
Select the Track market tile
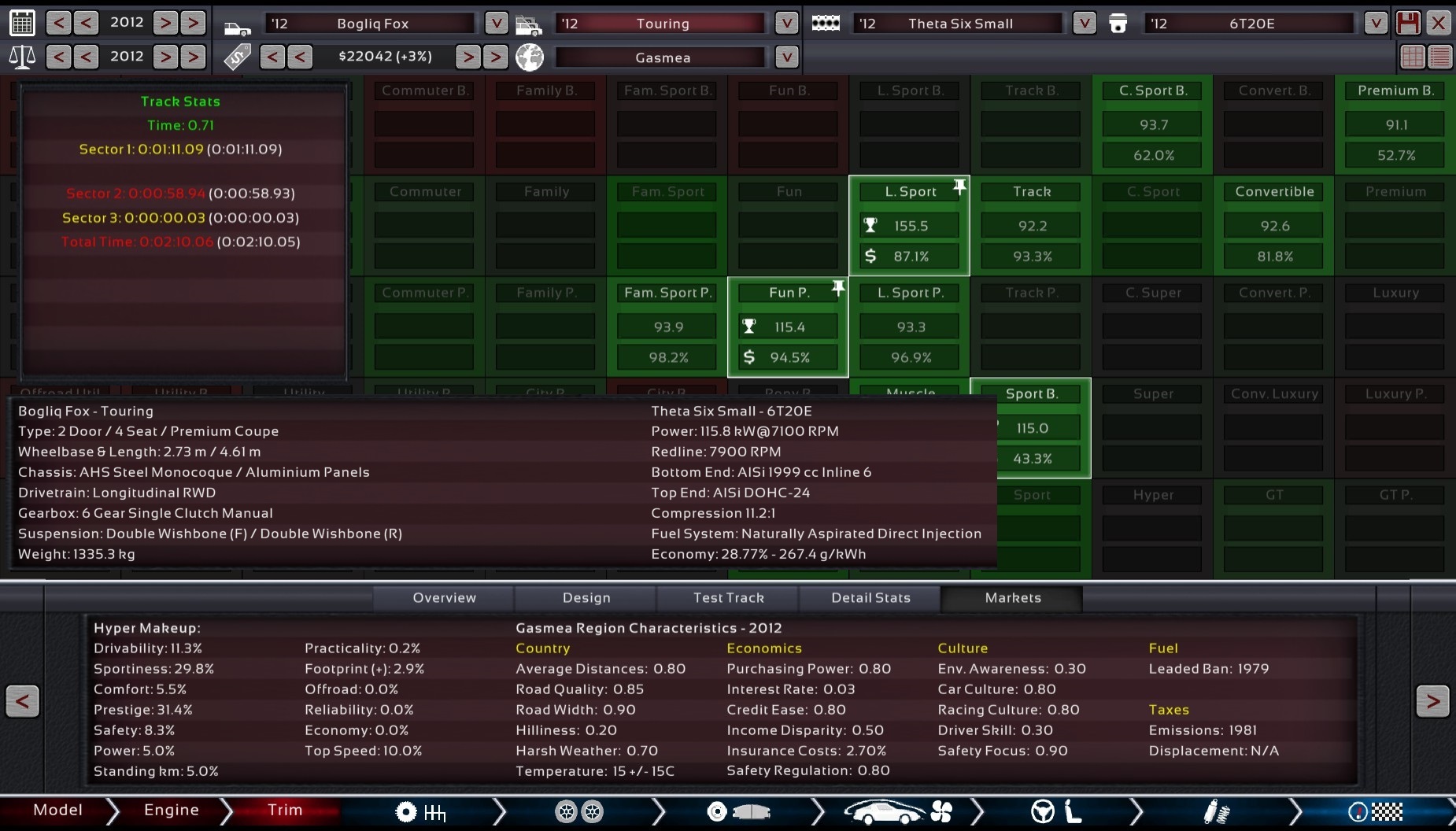(x=1032, y=225)
